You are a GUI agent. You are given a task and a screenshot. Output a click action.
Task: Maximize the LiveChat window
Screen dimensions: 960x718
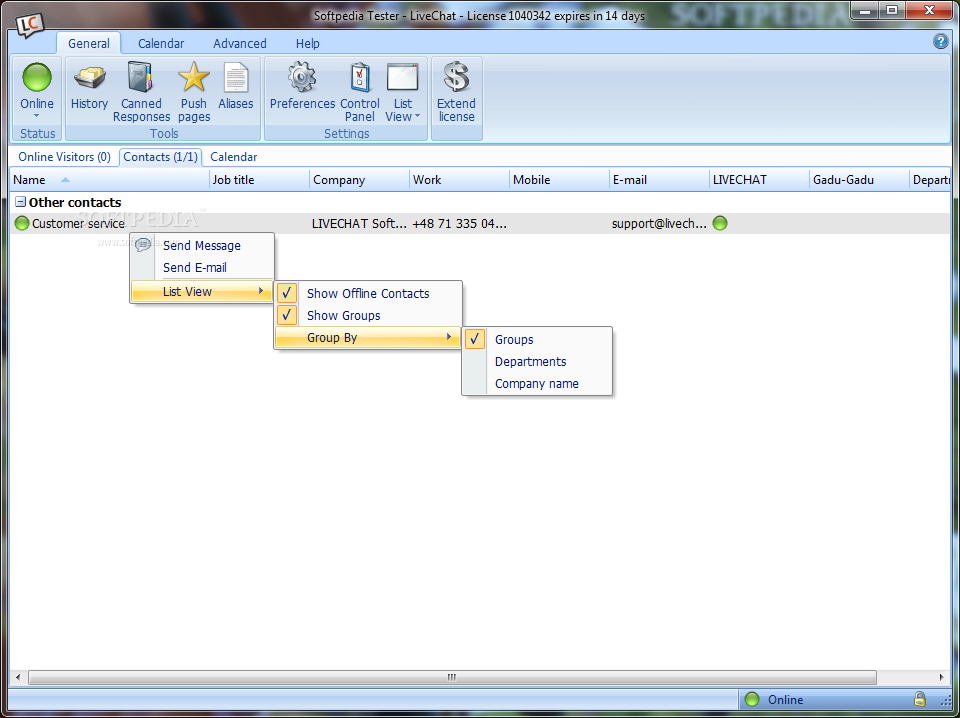pos(891,9)
